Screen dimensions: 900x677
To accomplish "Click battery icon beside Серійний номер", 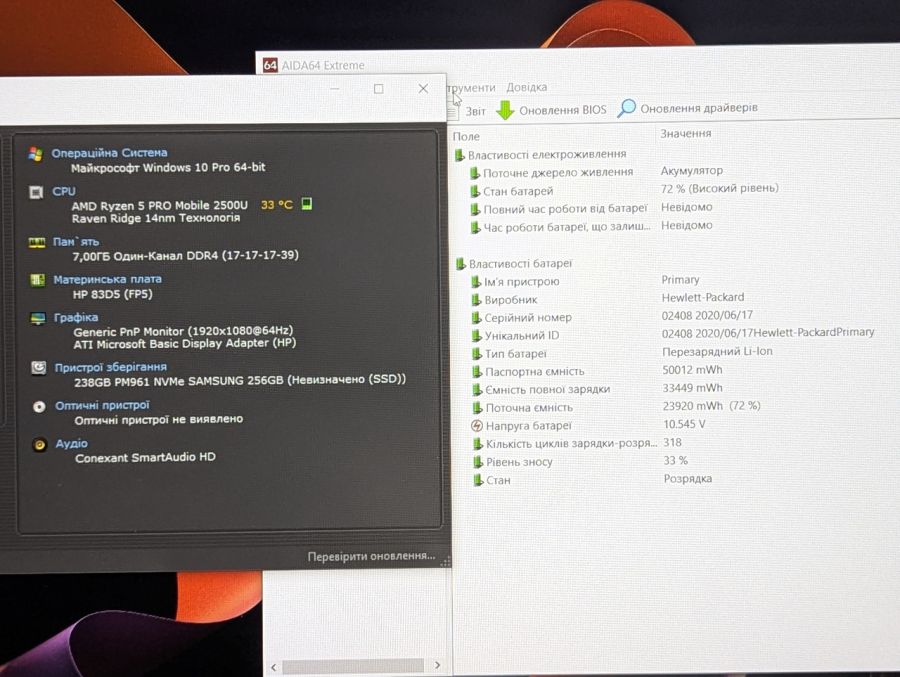I will click(x=476, y=318).
